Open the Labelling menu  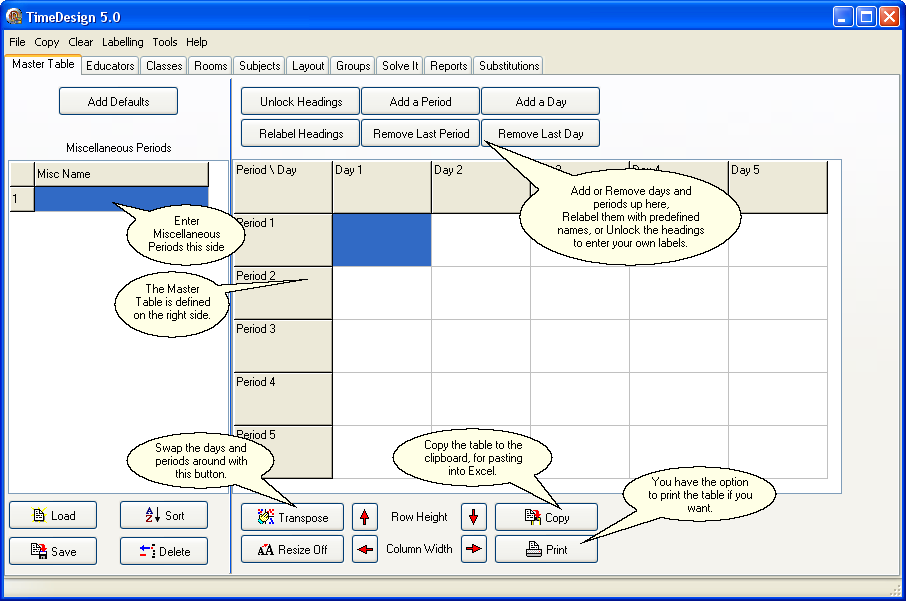point(122,42)
